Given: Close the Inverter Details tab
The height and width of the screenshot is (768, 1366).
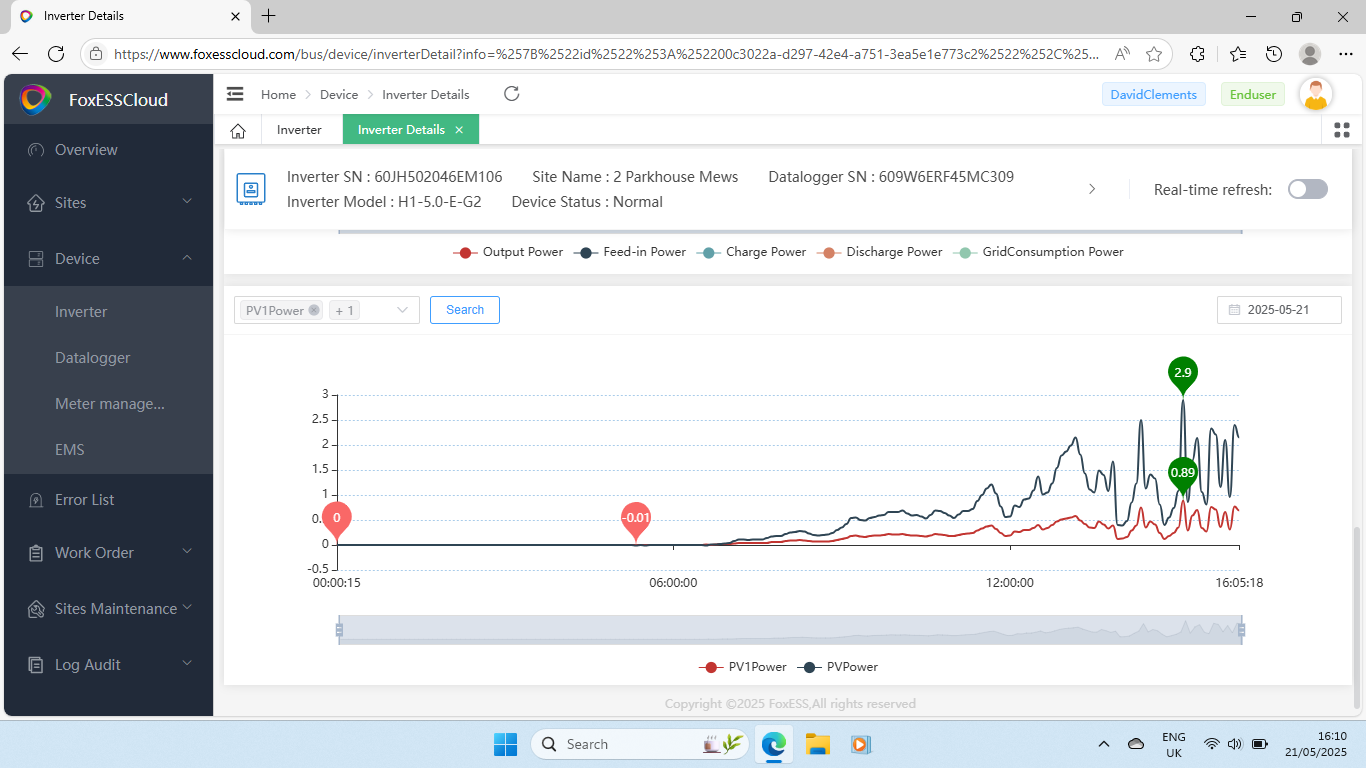Looking at the screenshot, I should (459, 130).
